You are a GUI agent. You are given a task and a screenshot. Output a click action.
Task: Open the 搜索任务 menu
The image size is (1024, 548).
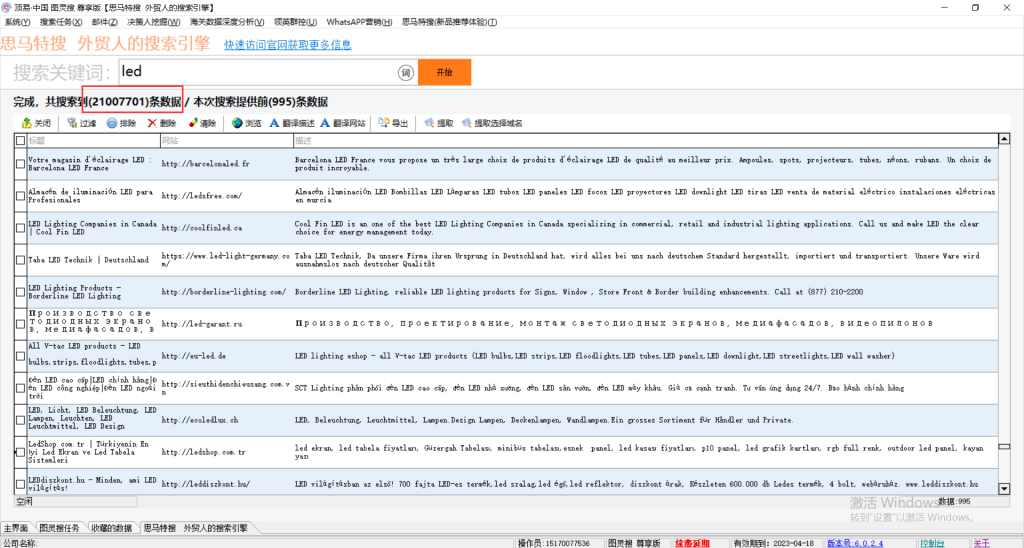[x=60, y=21]
